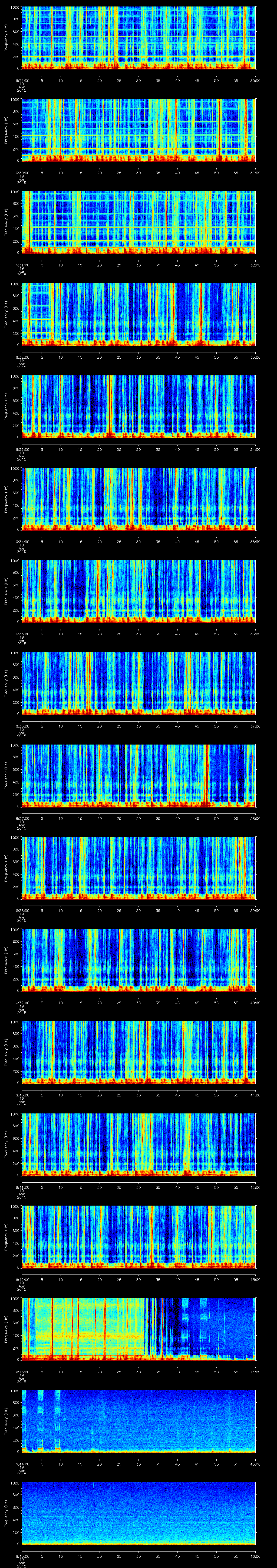Click the 6:31:00 start time label

(x=22, y=265)
